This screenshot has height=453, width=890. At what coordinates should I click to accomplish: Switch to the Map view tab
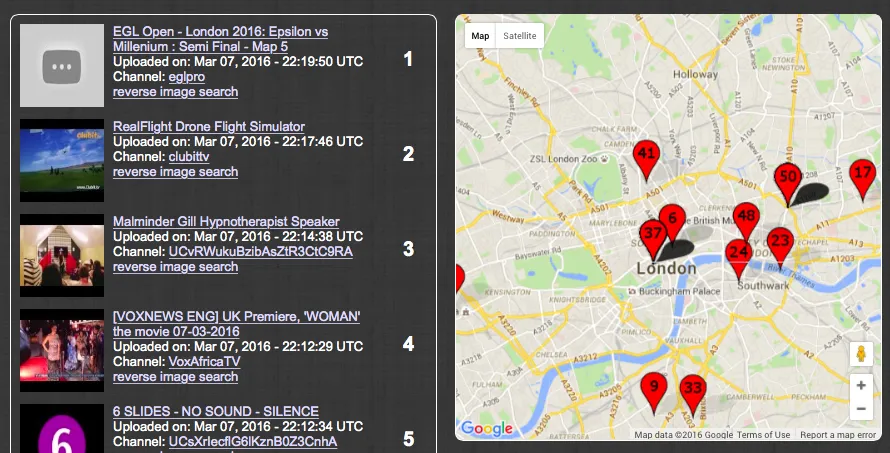[x=480, y=36]
